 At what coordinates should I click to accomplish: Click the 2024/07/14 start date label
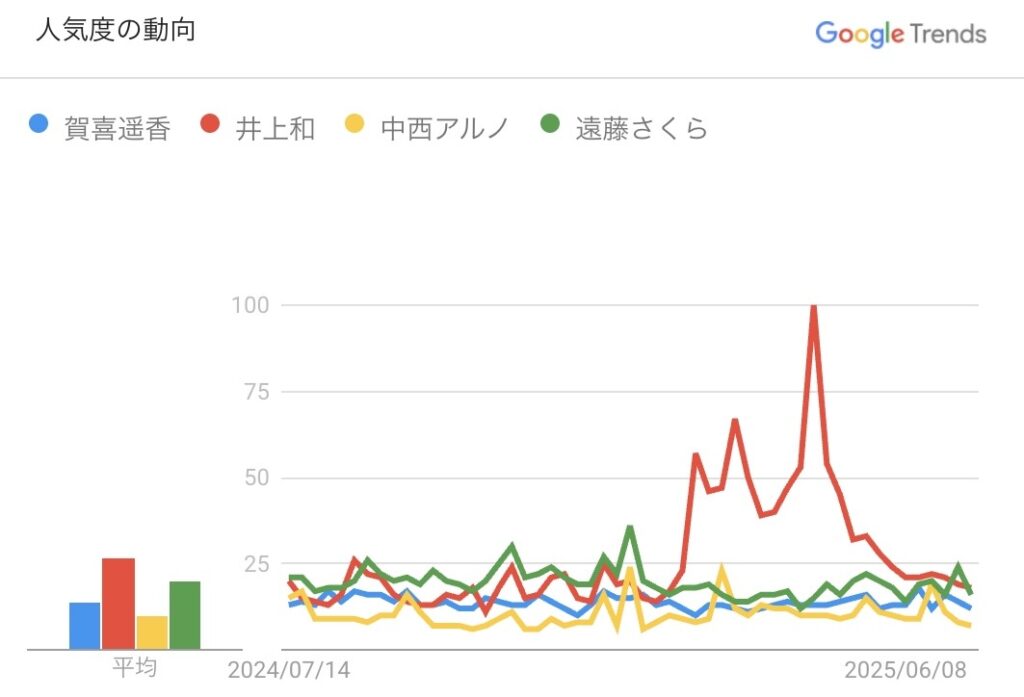point(289,670)
